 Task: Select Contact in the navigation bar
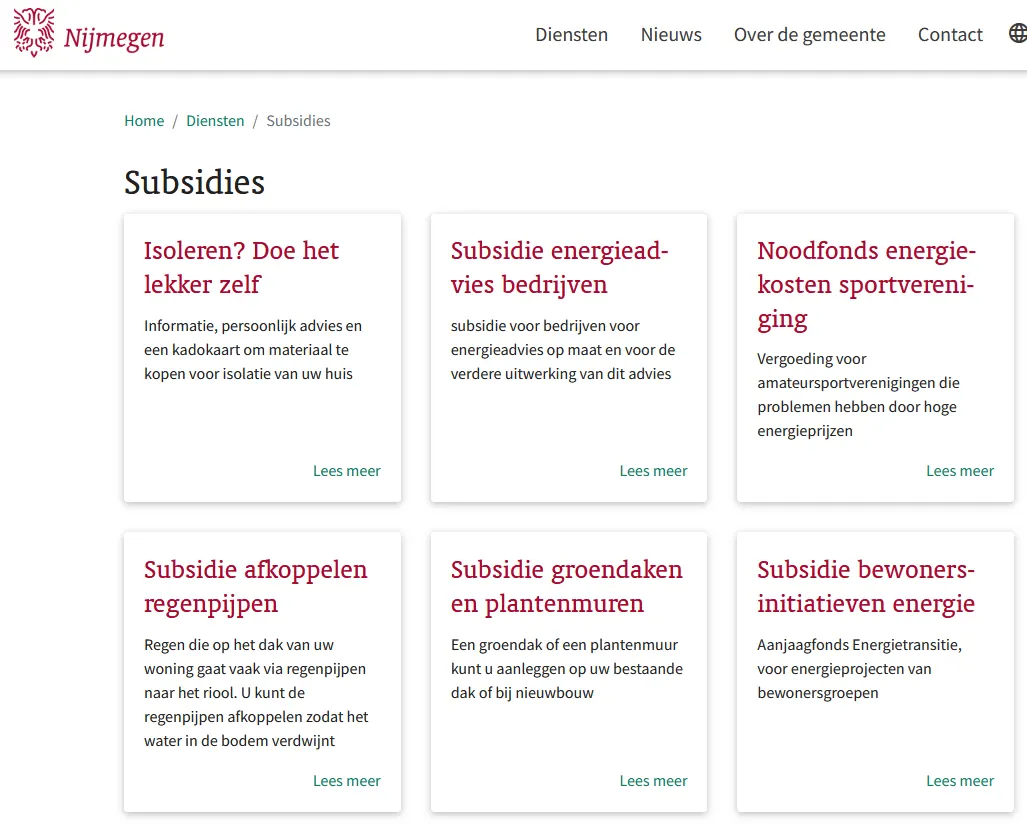click(950, 35)
